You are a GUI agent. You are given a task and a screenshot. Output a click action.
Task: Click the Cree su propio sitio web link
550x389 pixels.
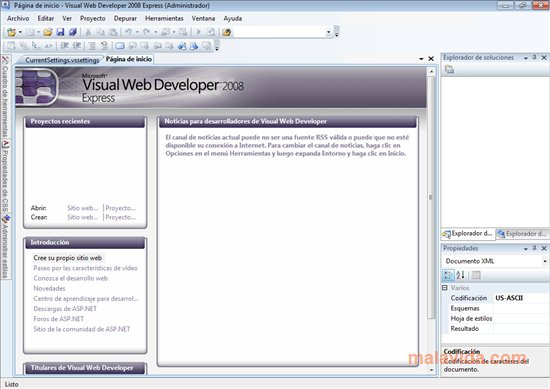point(68,258)
